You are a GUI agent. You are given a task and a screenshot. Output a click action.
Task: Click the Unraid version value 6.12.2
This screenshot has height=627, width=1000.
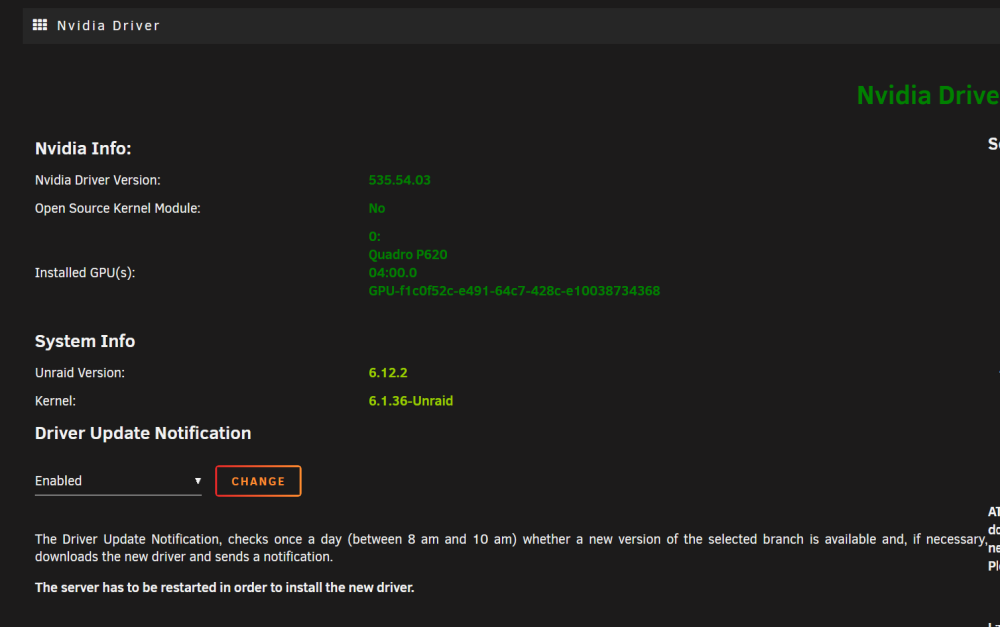pos(388,373)
